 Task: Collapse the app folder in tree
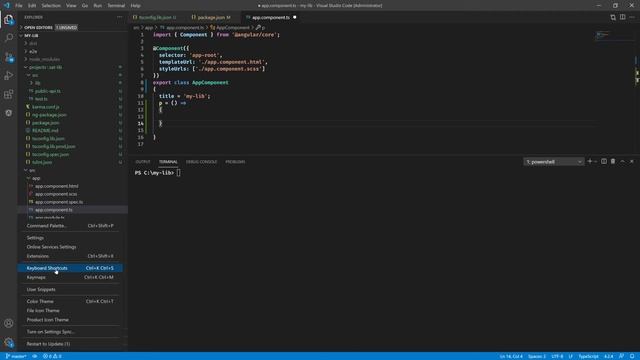[x=36, y=178]
